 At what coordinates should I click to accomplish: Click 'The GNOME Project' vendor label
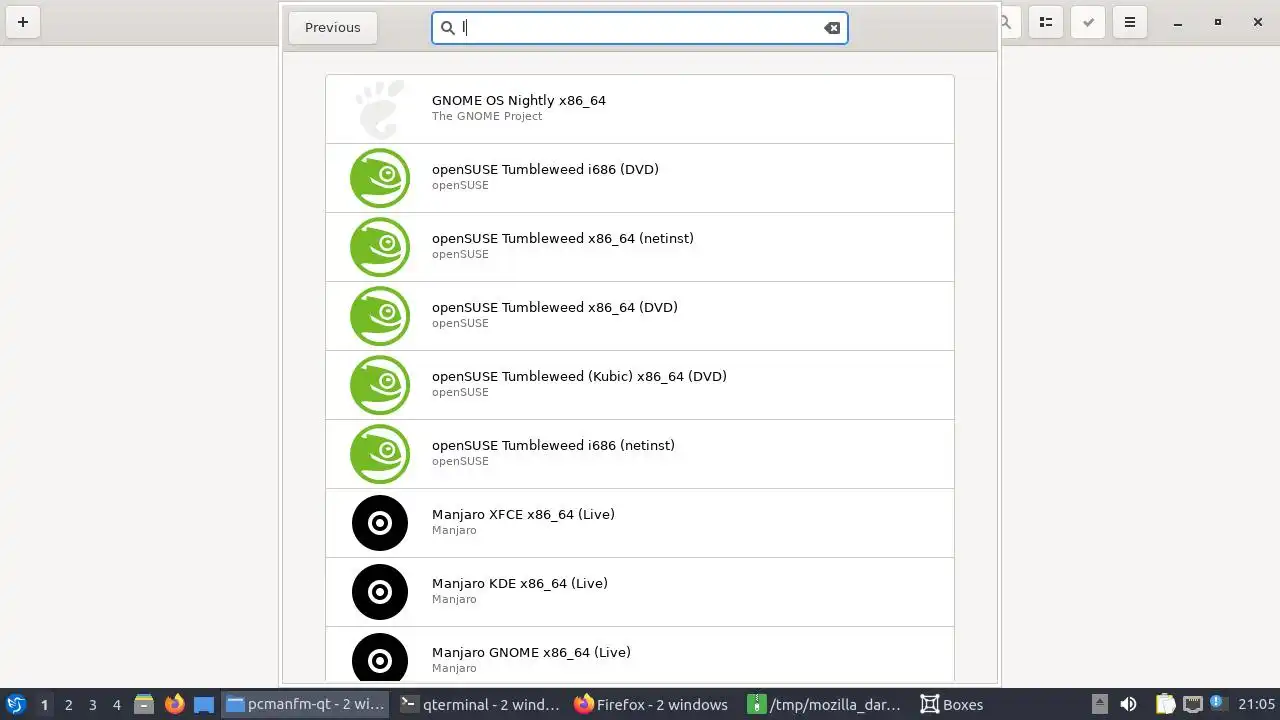pyautogui.click(x=487, y=116)
